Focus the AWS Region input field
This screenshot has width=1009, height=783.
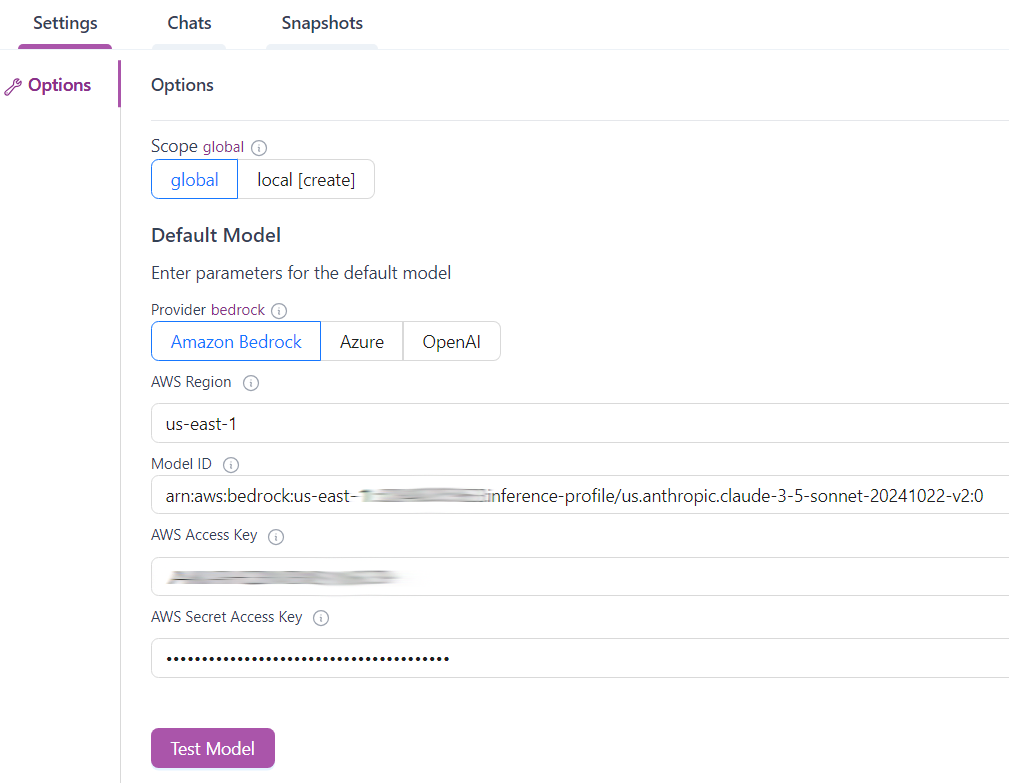pos(580,423)
